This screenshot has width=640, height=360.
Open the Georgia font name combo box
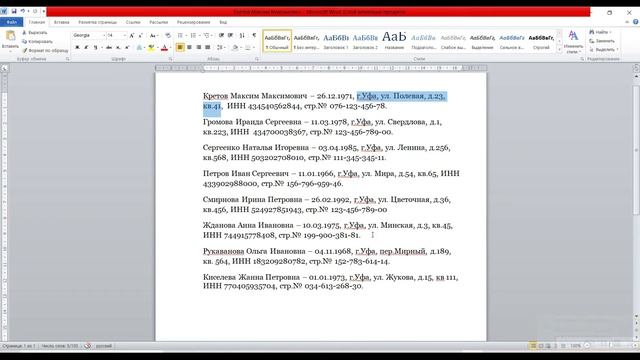click(x=89, y=36)
